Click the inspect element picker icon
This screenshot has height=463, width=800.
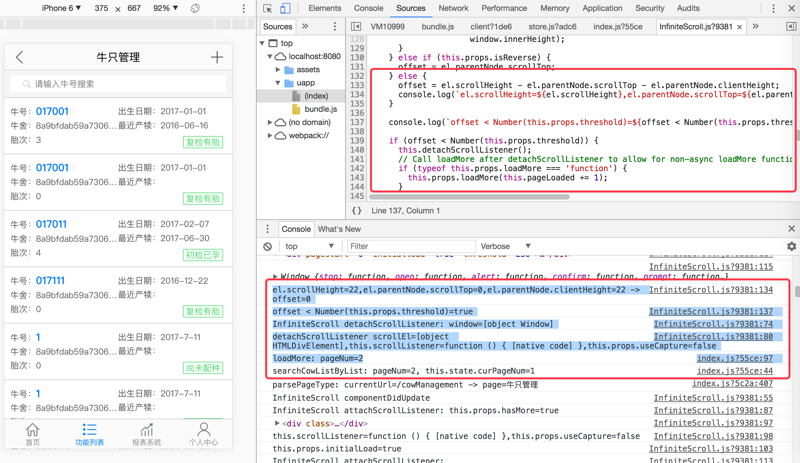tap(268, 8)
